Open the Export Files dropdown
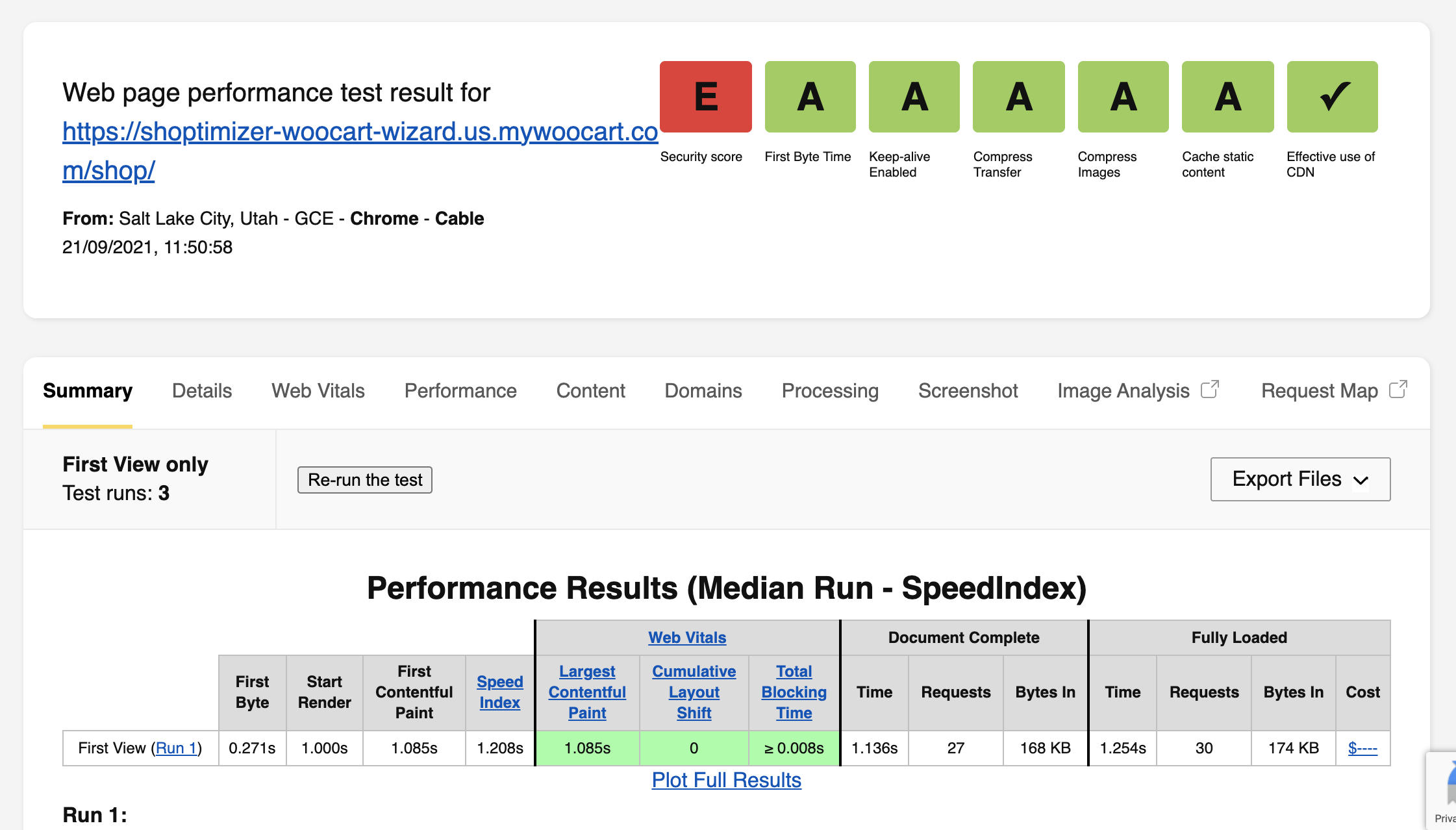This screenshot has height=830, width=1456. pos(1300,479)
